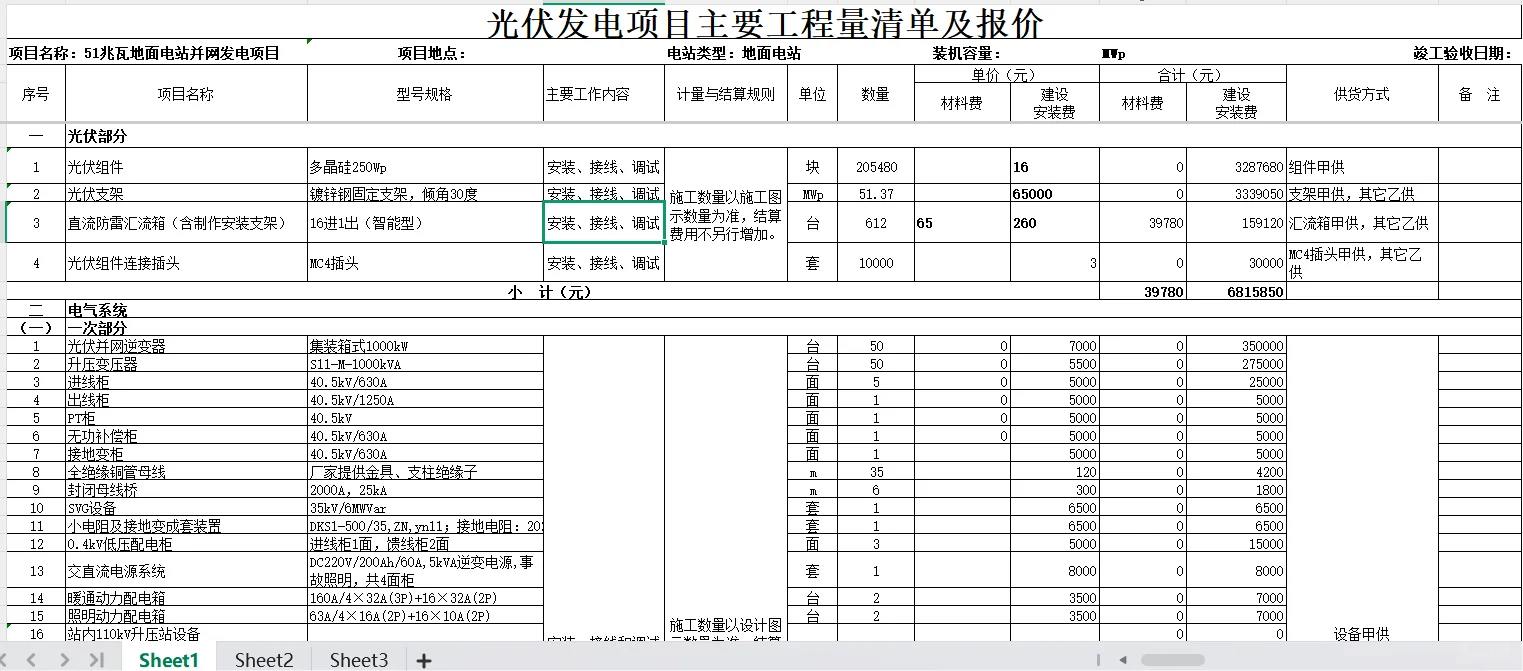1523x671 pixels.
Task: Click the next-sheet navigation arrow
Action: pyautogui.click(x=66, y=660)
